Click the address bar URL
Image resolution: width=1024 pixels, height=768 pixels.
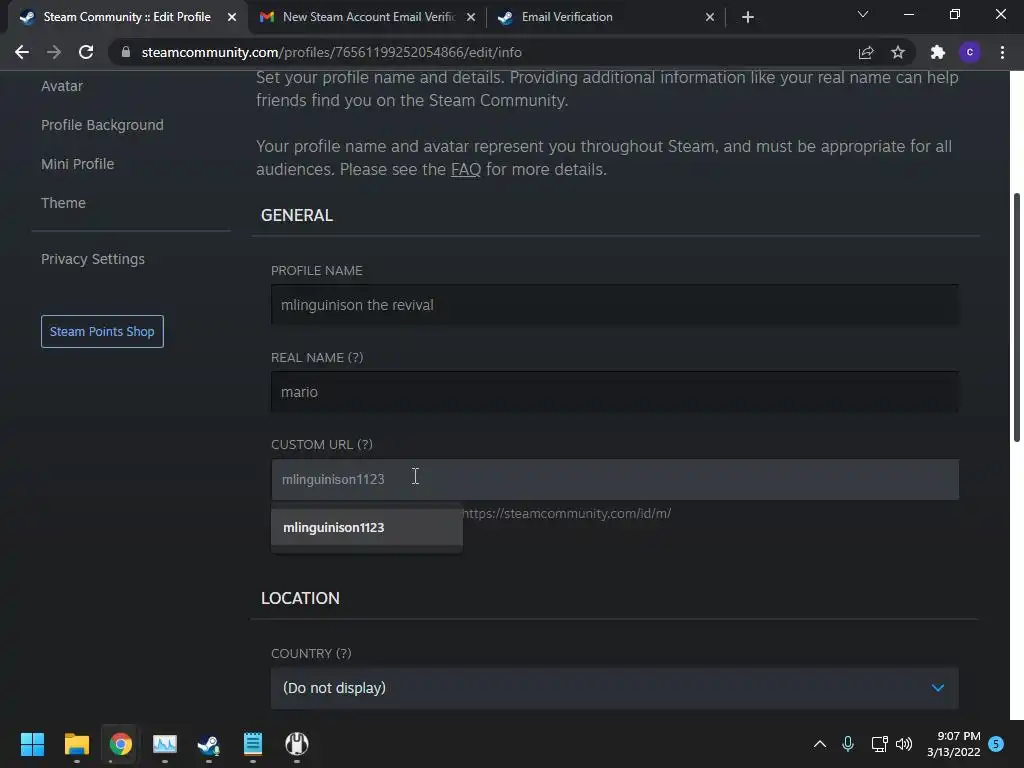[x=331, y=52]
